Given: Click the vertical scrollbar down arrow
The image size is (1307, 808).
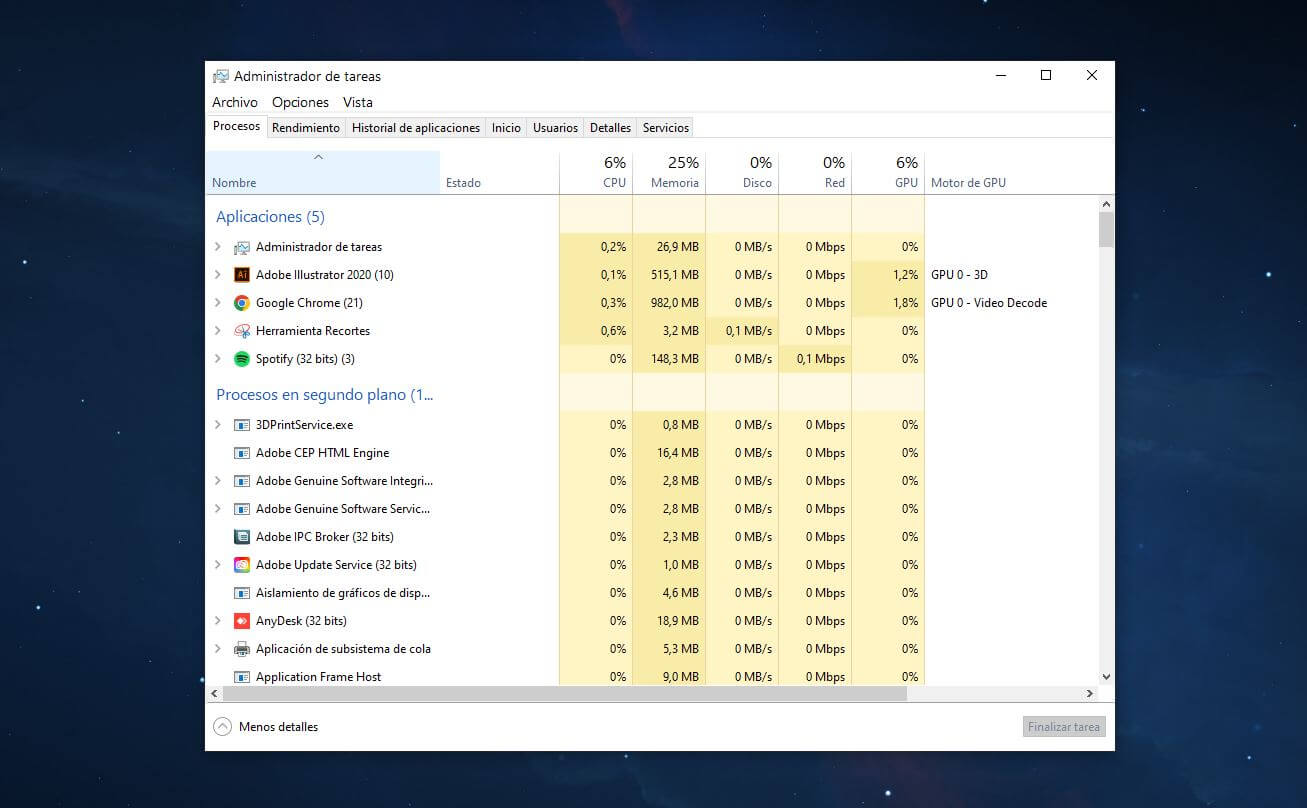Looking at the screenshot, I should tap(1106, 677).
